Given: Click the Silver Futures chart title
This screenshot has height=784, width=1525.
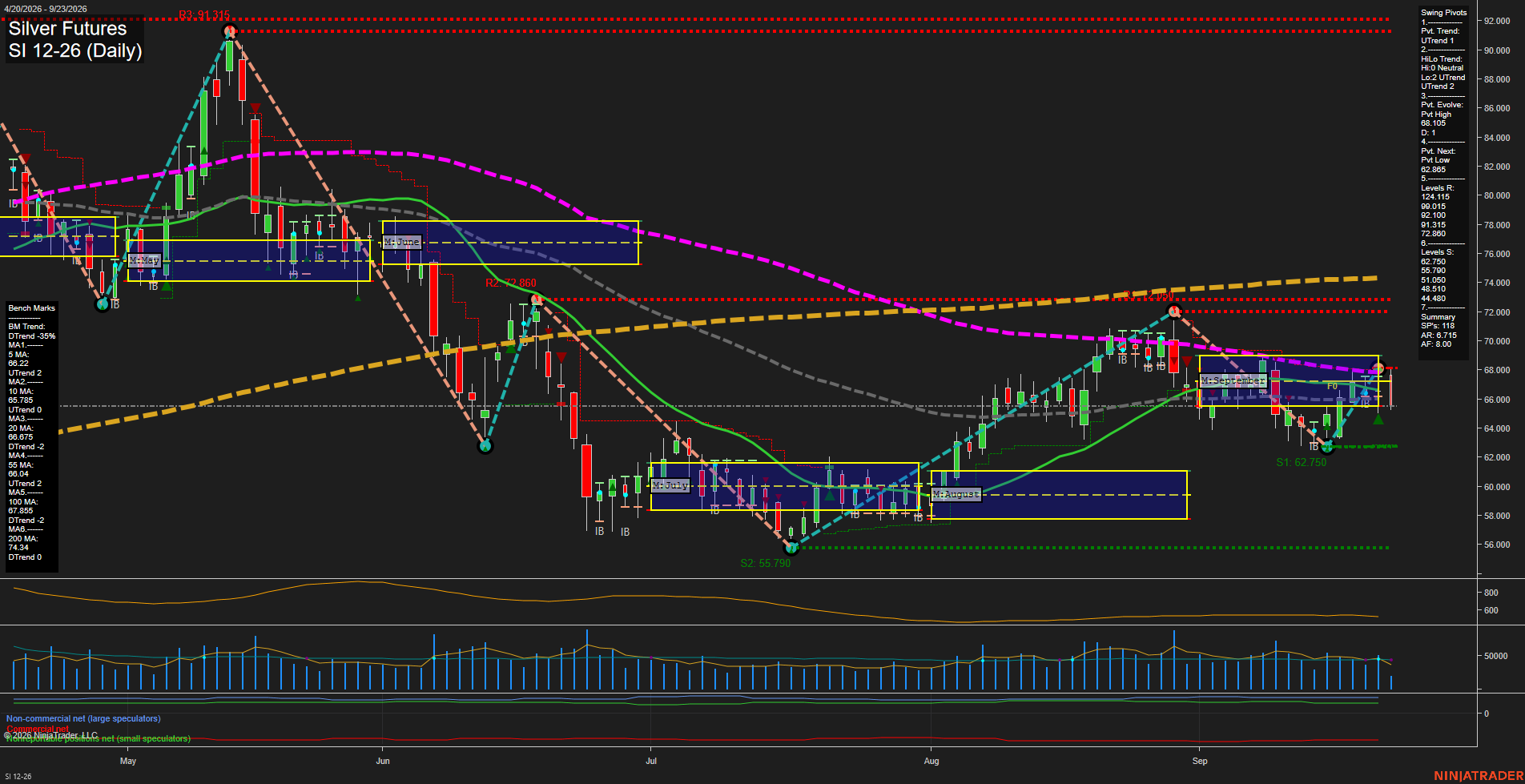Looking at the screenshot, I should click(x=67, y=29).
